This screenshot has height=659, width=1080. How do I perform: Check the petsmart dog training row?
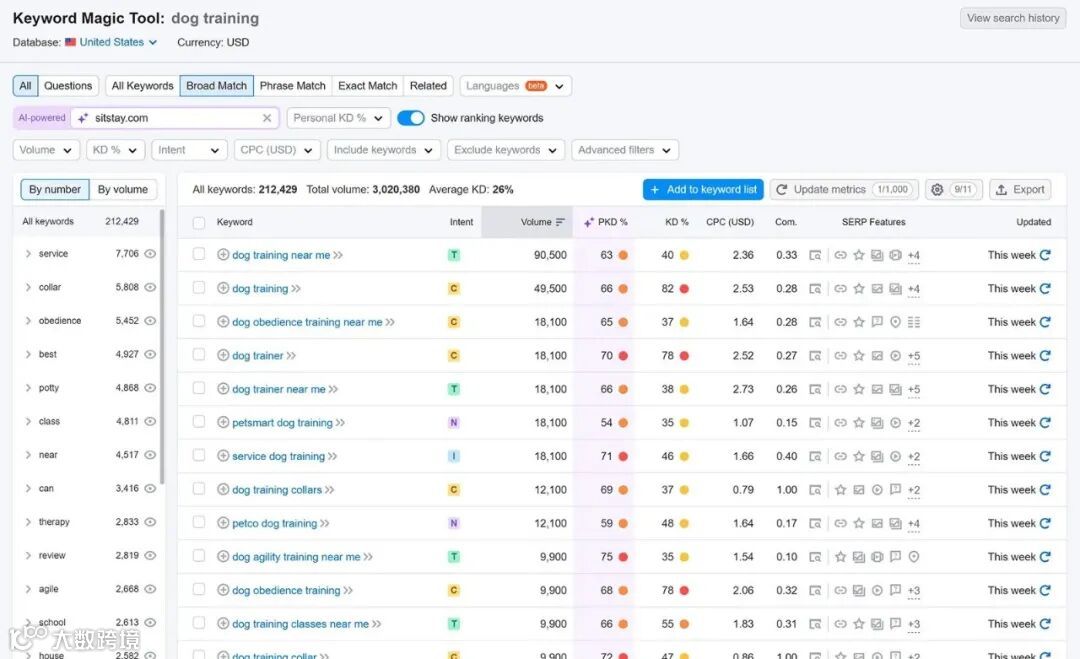point(199,421)
